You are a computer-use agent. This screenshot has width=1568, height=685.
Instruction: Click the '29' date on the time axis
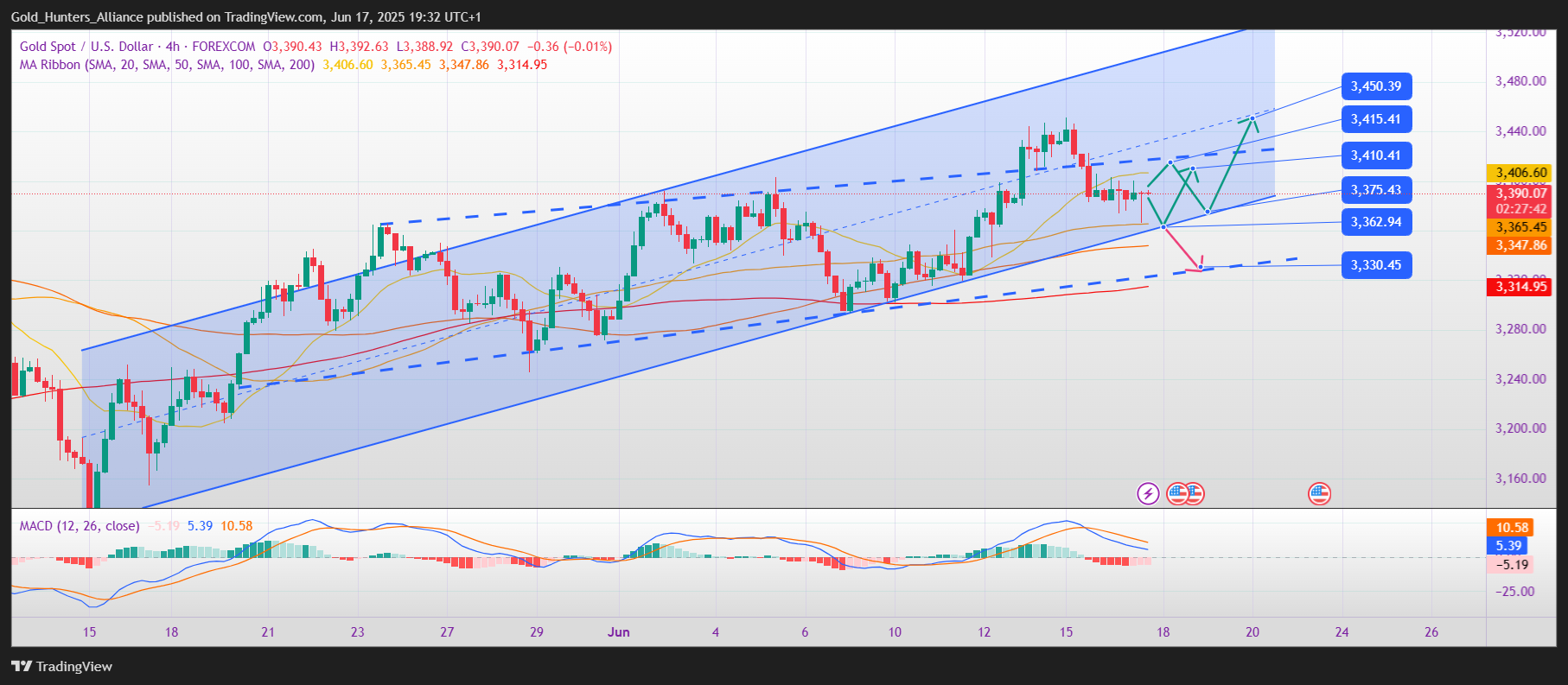pyautogui.click(x=537, y=632)
